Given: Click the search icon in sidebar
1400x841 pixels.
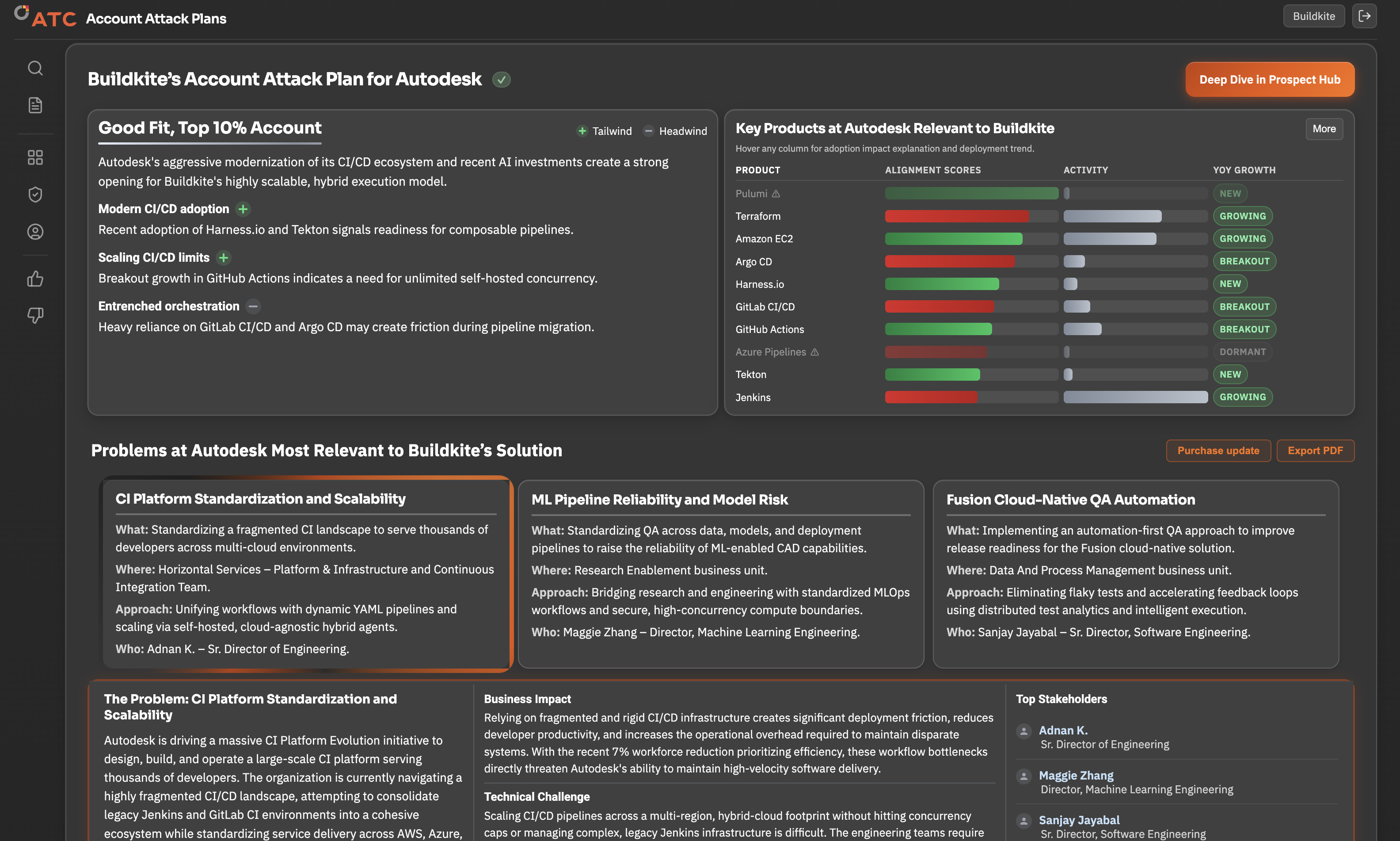Looking at the screenshot, I should pyautogui.click(x=35, y=68).
